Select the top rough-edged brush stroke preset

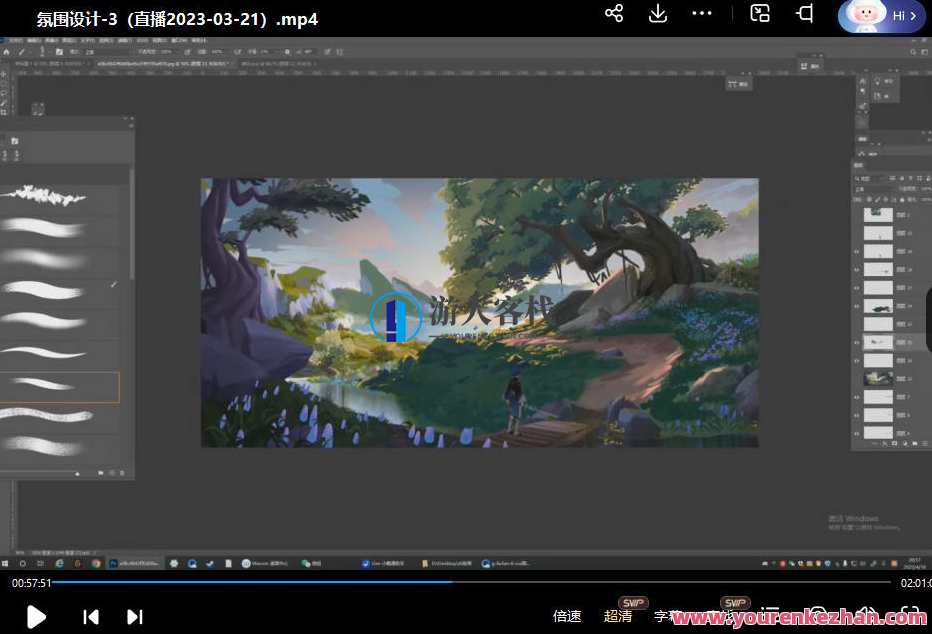tap(45, 195)
